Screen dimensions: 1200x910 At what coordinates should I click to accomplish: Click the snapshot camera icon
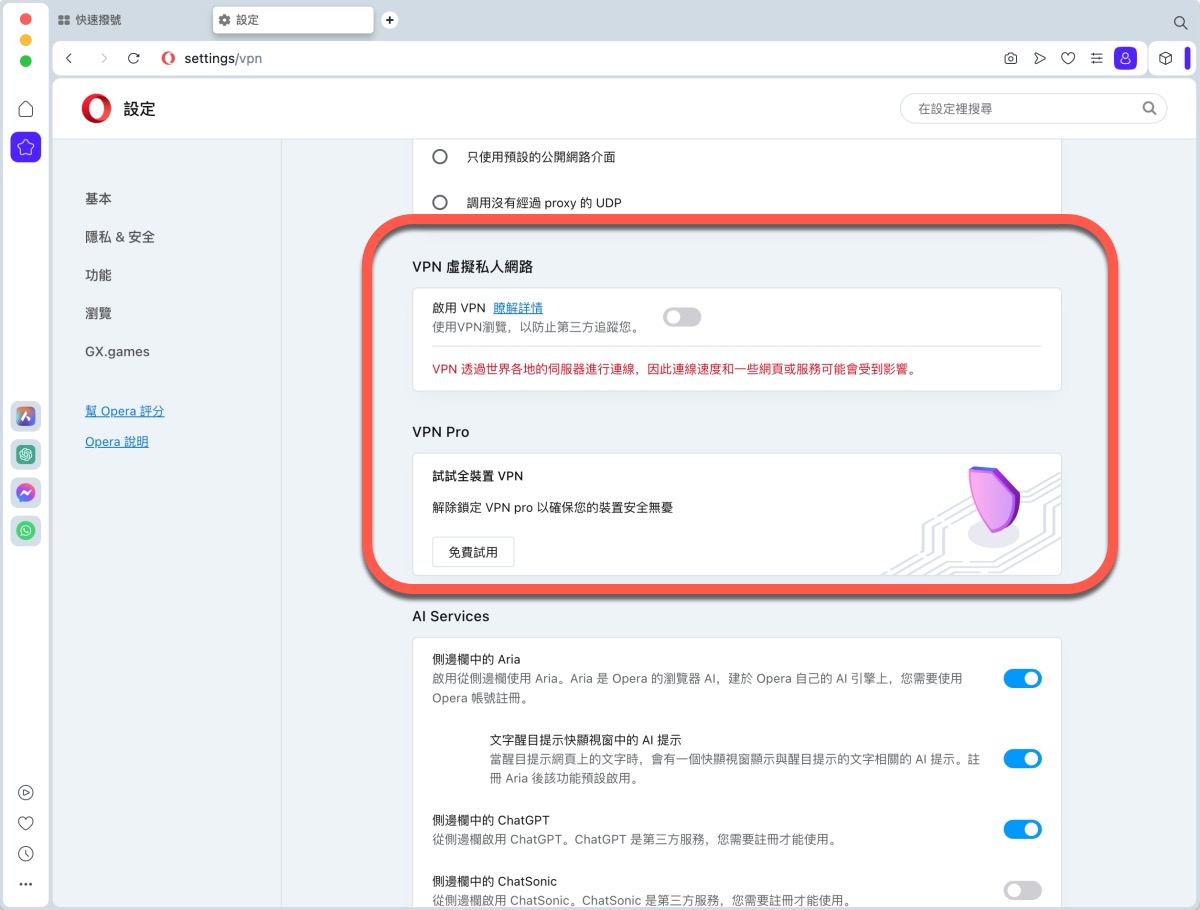[1011, 59]
